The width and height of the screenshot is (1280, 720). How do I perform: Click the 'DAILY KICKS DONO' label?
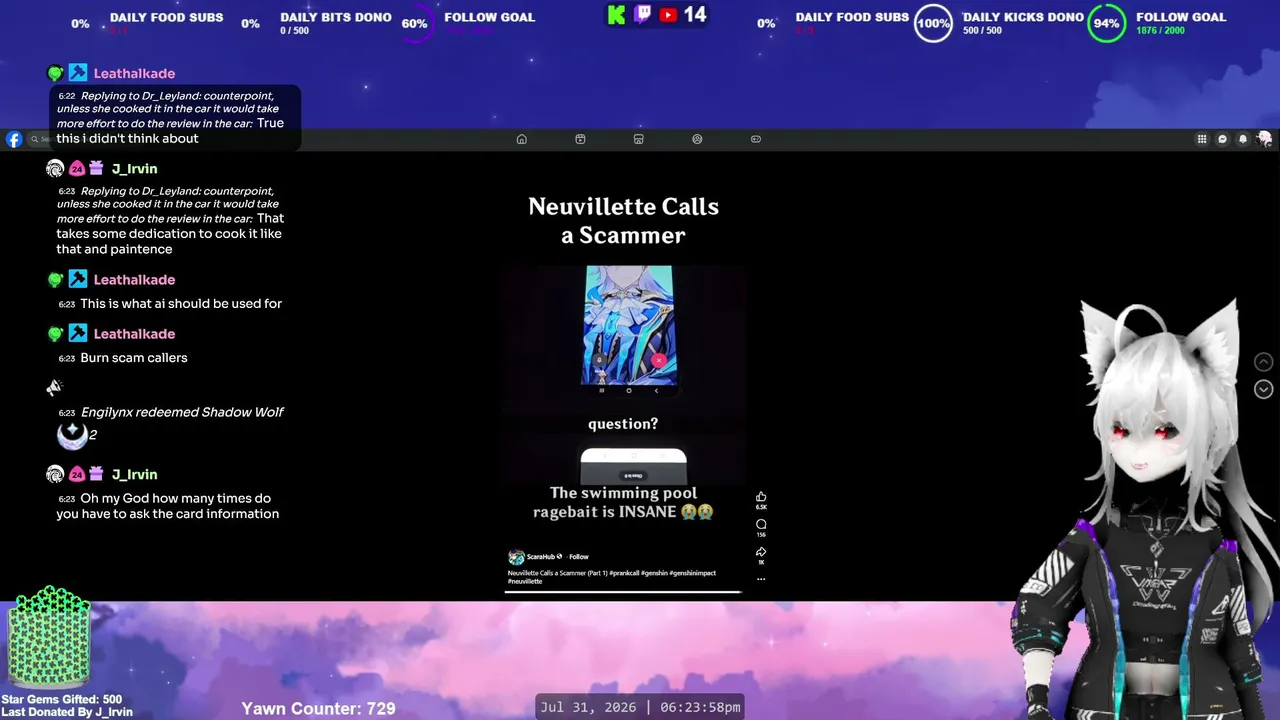[x=1023, y=17]
